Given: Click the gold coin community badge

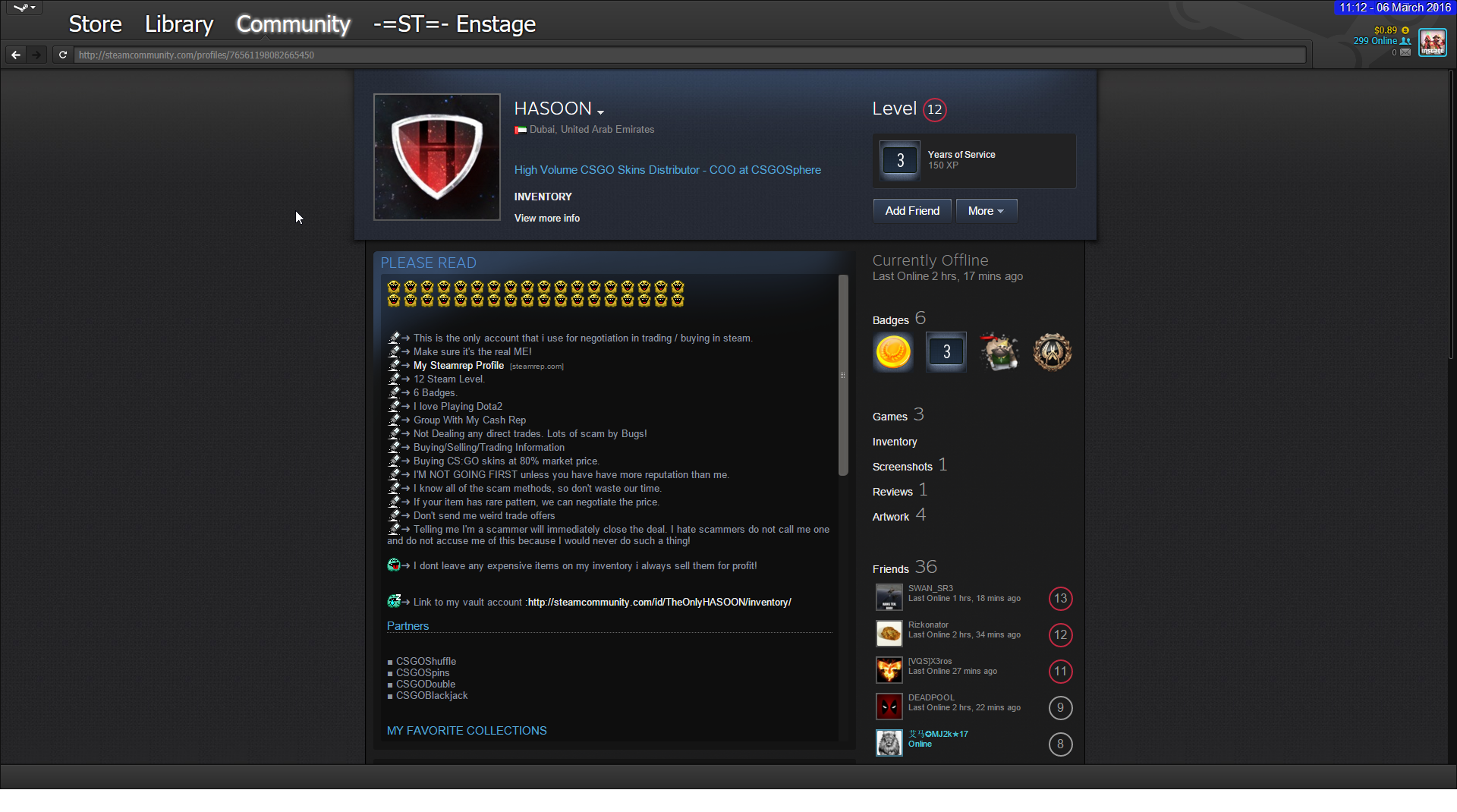Looking at the screenshot, I should [x=893, y=352].
